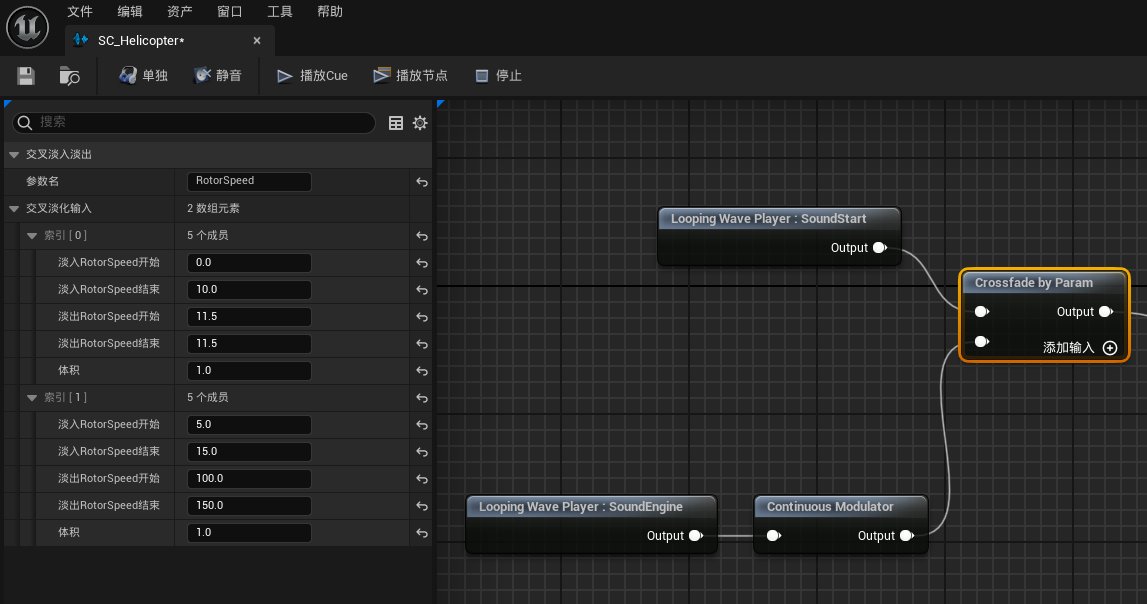Reset index 1 淡入RotorSpeed开始 value 5.0

(x=422, y=426)
